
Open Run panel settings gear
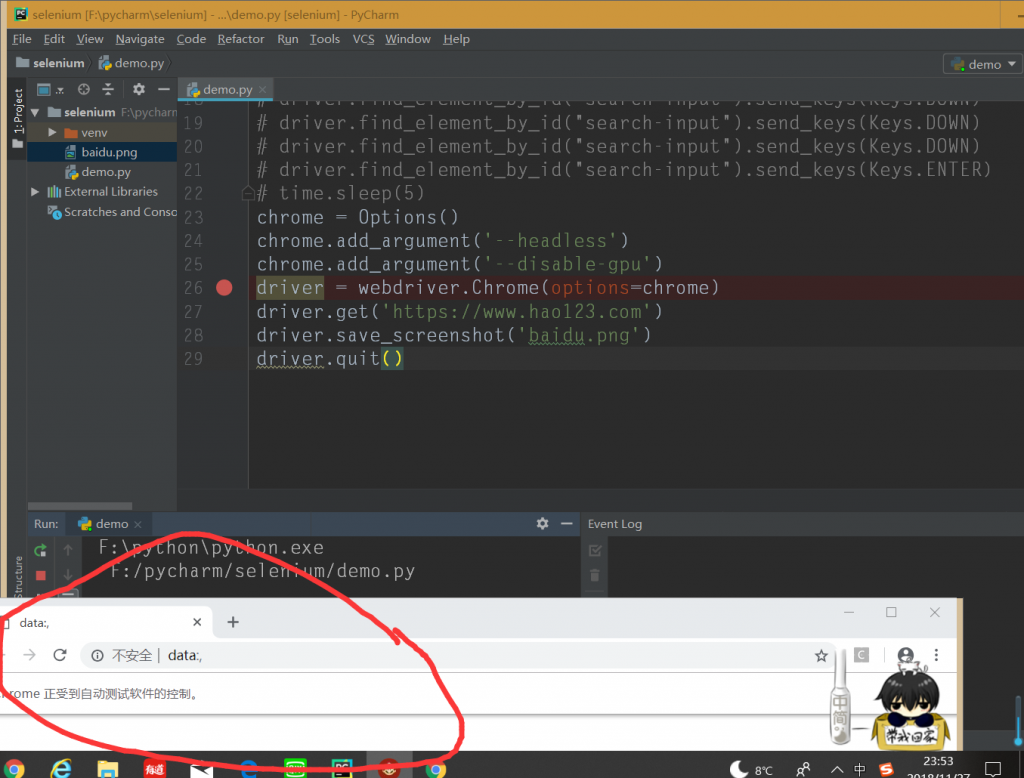point(542,523)
